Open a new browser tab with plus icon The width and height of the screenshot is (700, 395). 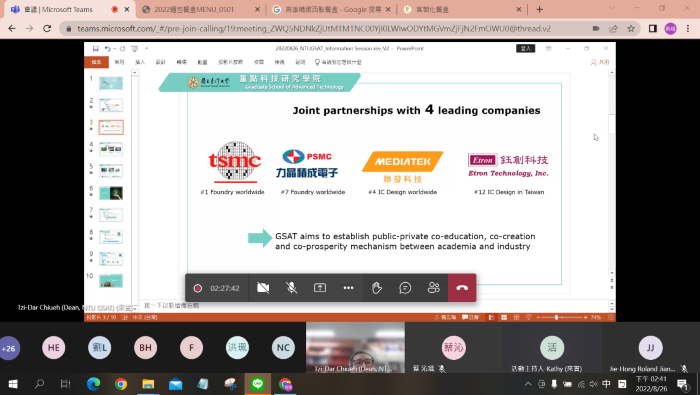(x=539, y=9)
